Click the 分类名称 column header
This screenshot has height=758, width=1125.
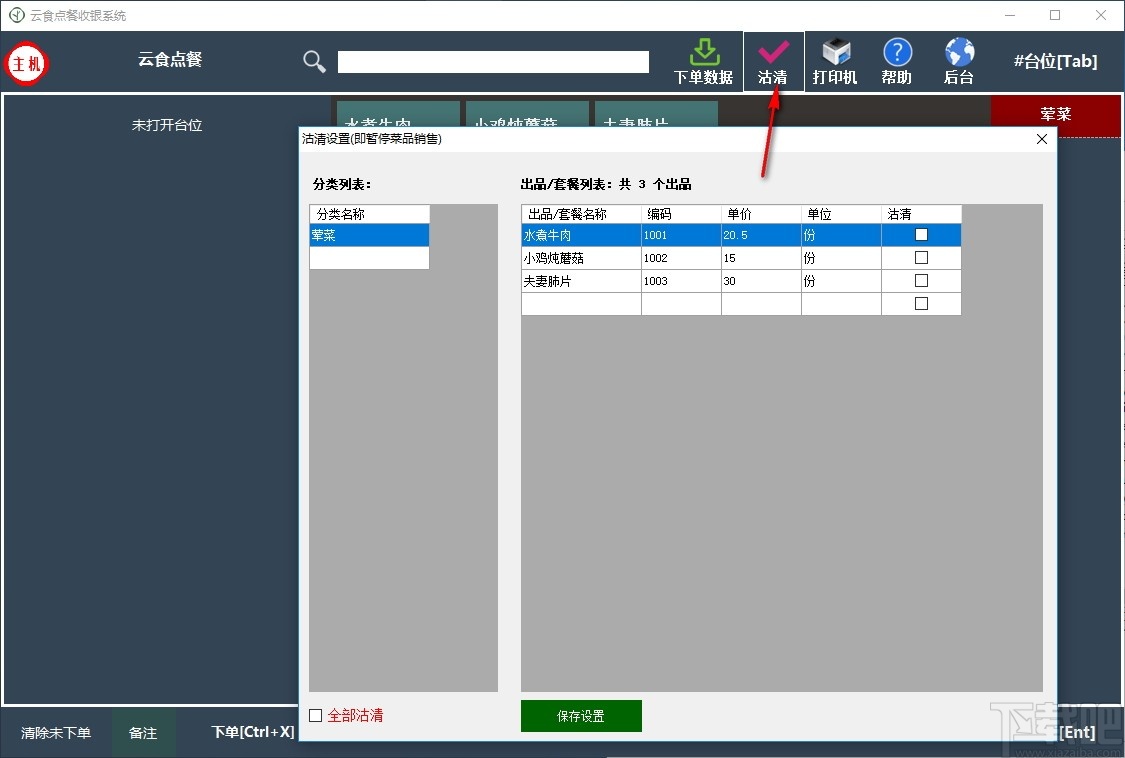(369, 214)
